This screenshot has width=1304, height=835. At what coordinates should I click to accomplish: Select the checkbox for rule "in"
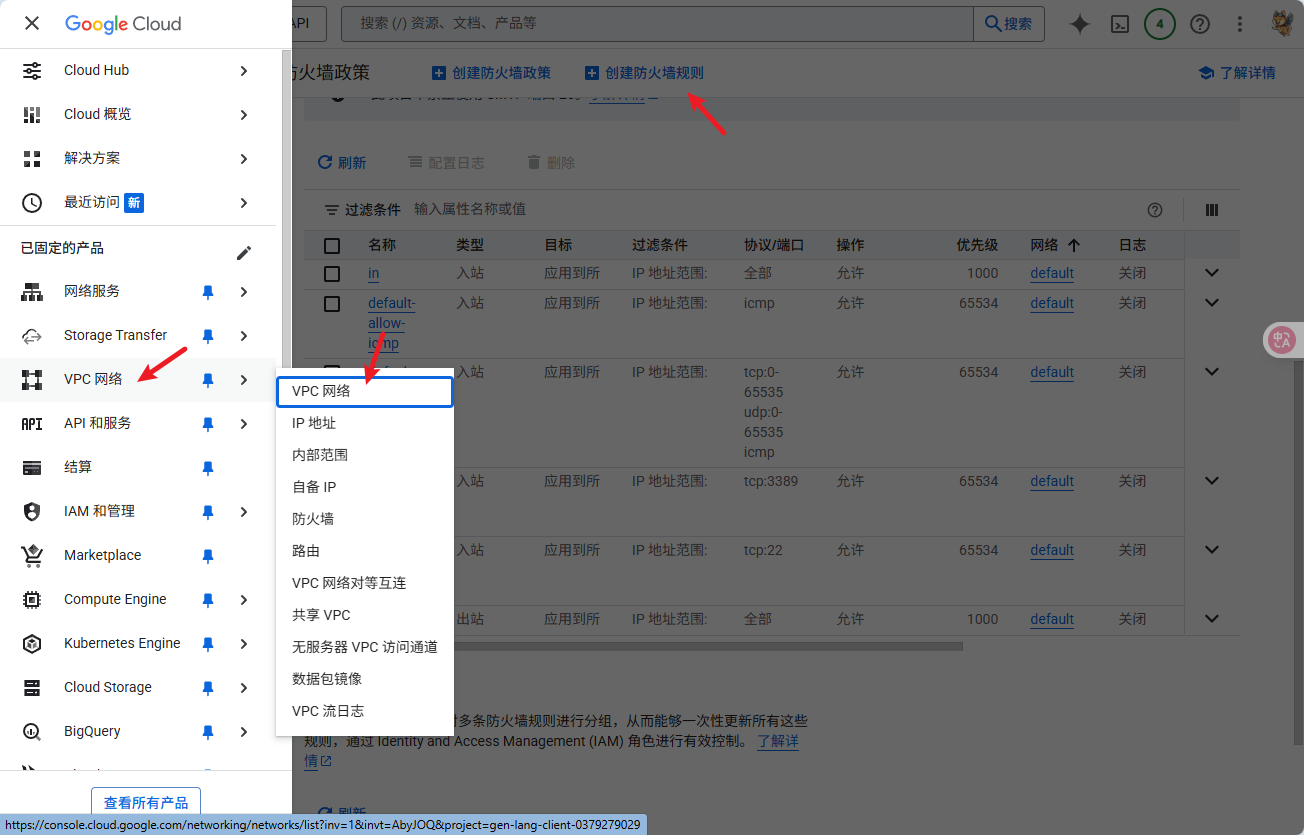[x=332, y=274]
